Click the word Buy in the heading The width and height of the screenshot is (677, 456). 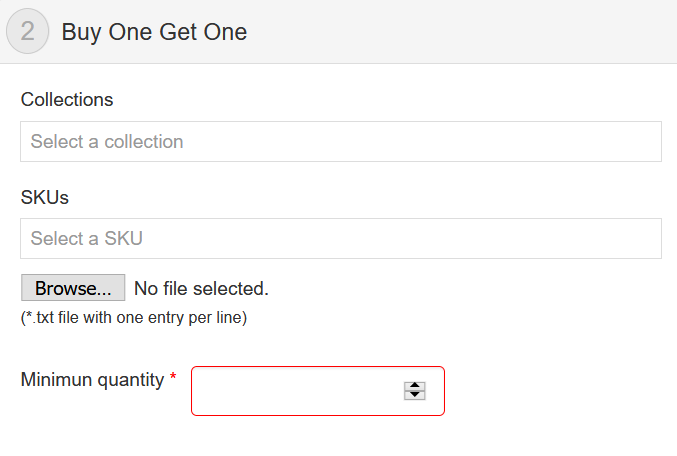pos(81,32)
